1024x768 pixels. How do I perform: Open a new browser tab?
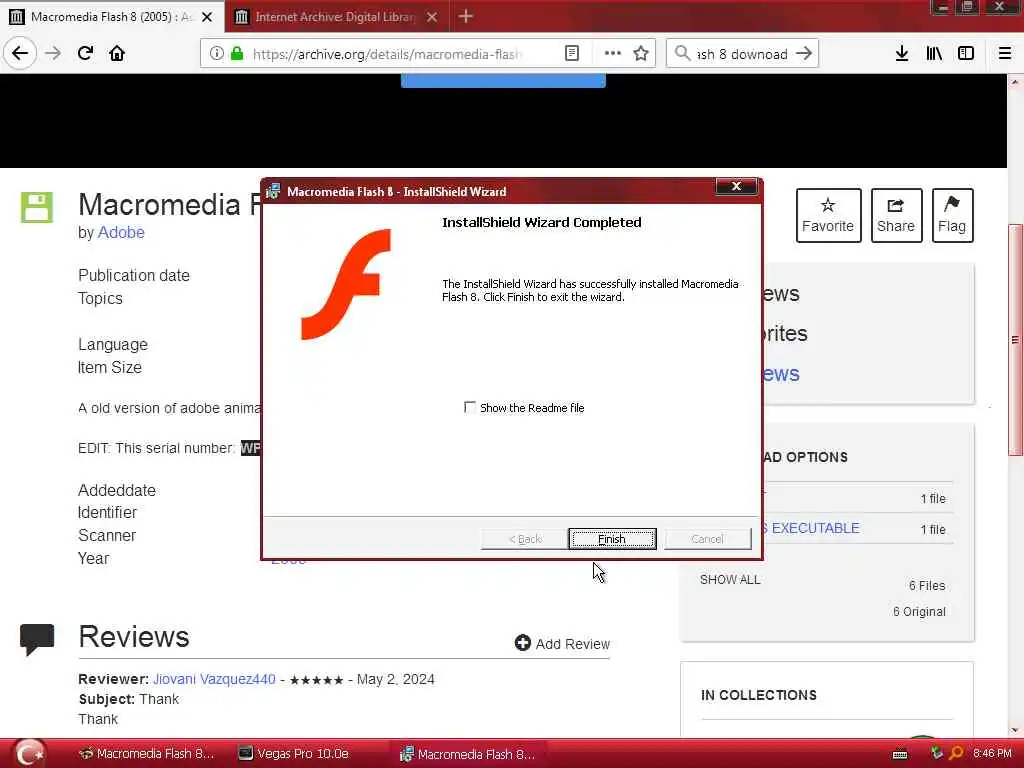(x=466, y=16)
